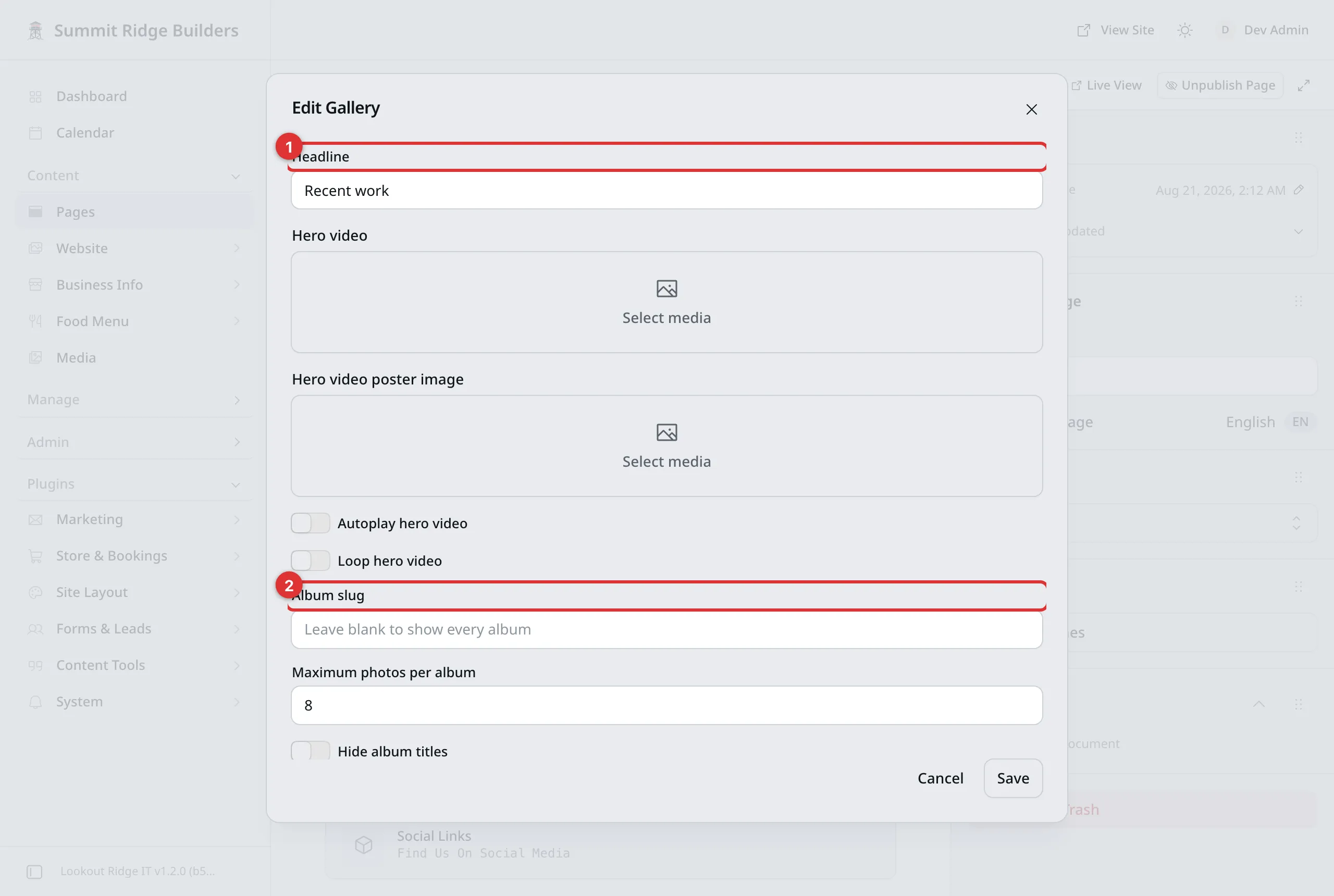Screen dimensions: 1334x896
Task: Open the Store & Bookings menu item
Action: pyautogui.click(x=134, y=556)
